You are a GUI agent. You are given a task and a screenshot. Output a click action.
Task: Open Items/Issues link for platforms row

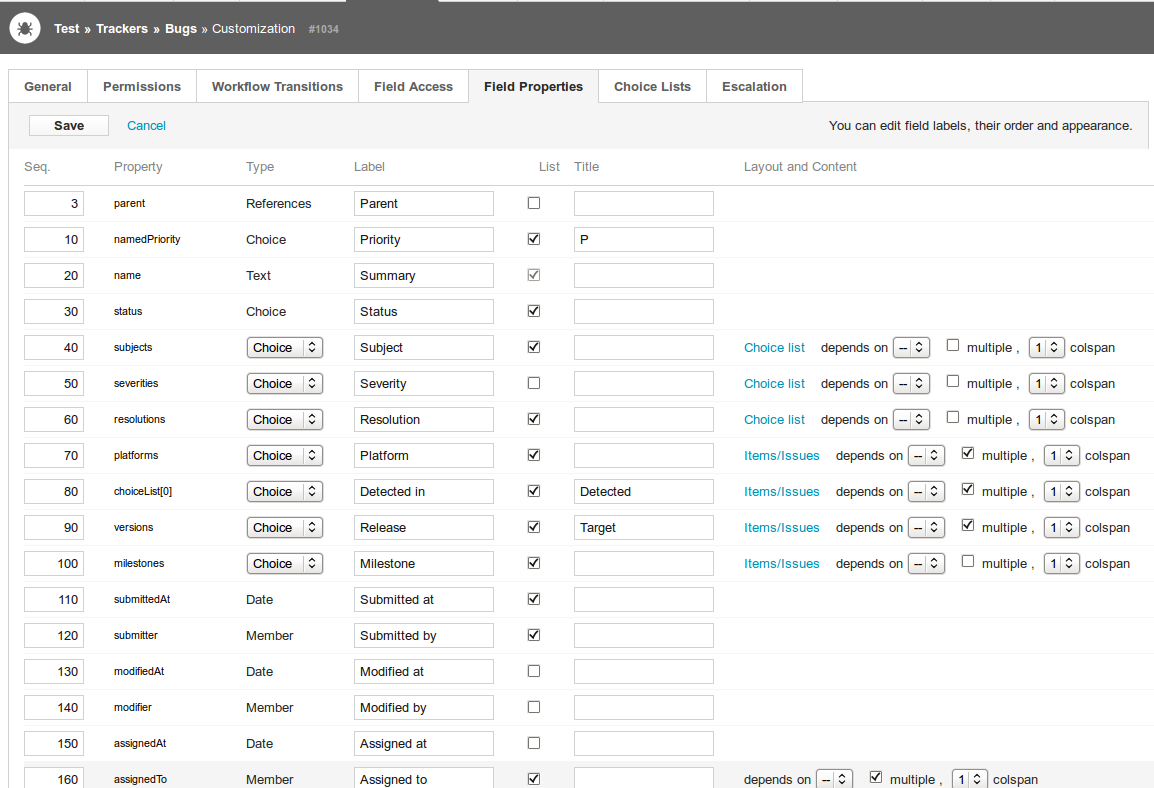(x=782, y=455)
